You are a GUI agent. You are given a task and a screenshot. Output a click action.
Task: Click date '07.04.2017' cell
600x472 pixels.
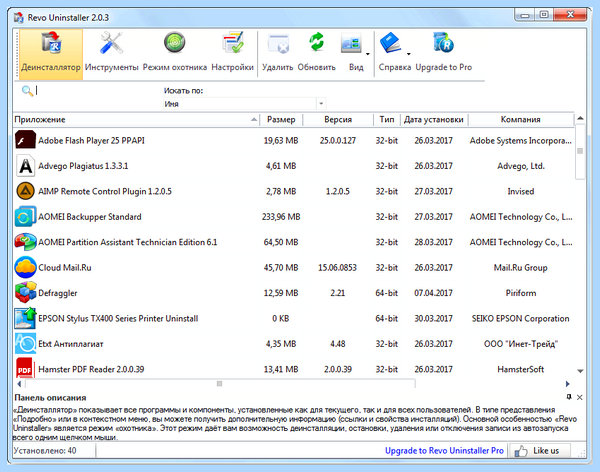[x=433, y=293]
